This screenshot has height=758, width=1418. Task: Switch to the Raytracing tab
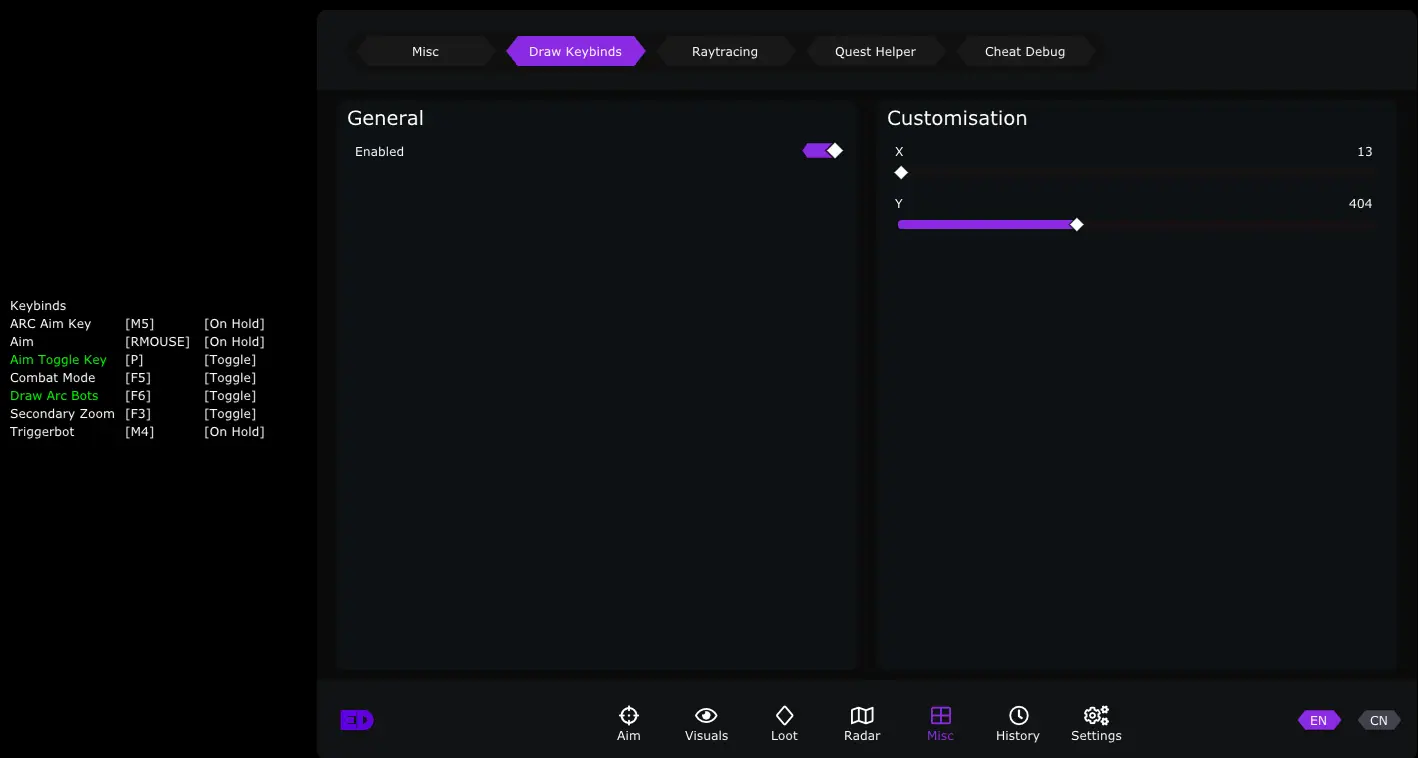click(x=725, y=52)
